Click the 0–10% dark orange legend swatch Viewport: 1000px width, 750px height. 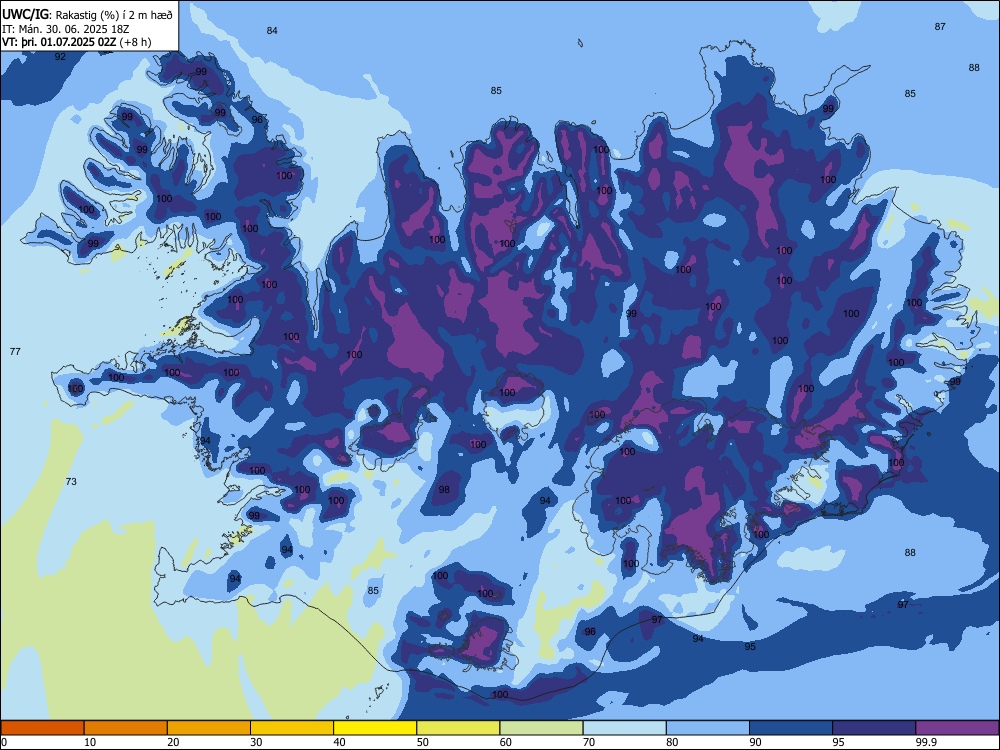pyautogui.click(x=42, y=728)
